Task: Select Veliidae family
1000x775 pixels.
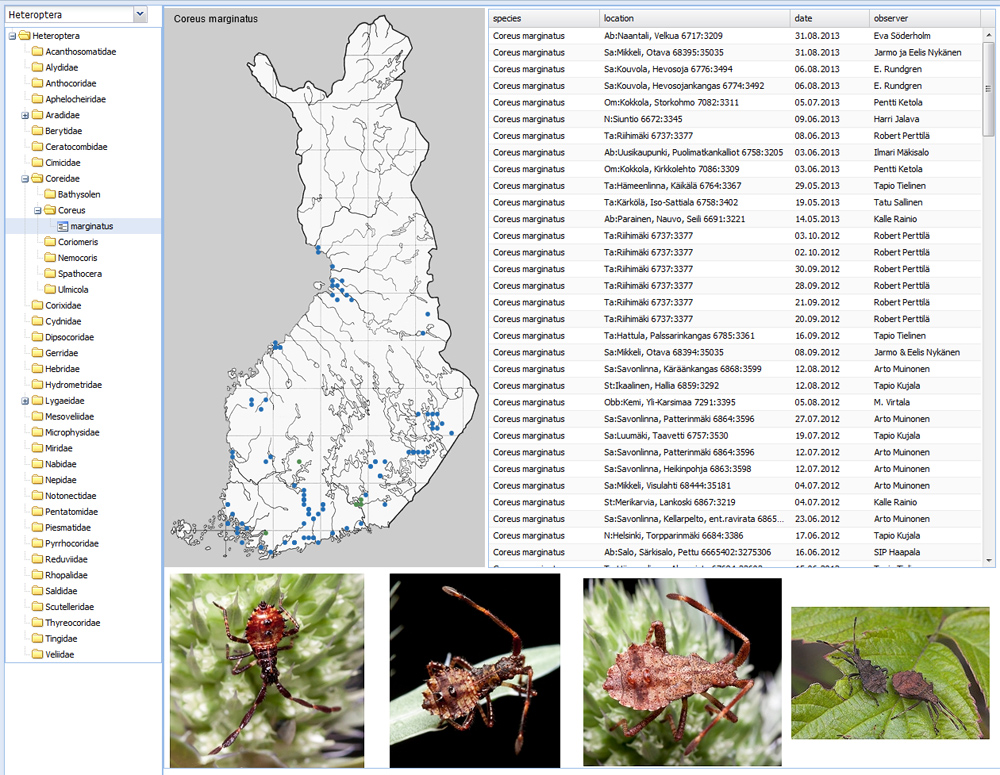Action: pyautogui.click(x=59, y=654)
